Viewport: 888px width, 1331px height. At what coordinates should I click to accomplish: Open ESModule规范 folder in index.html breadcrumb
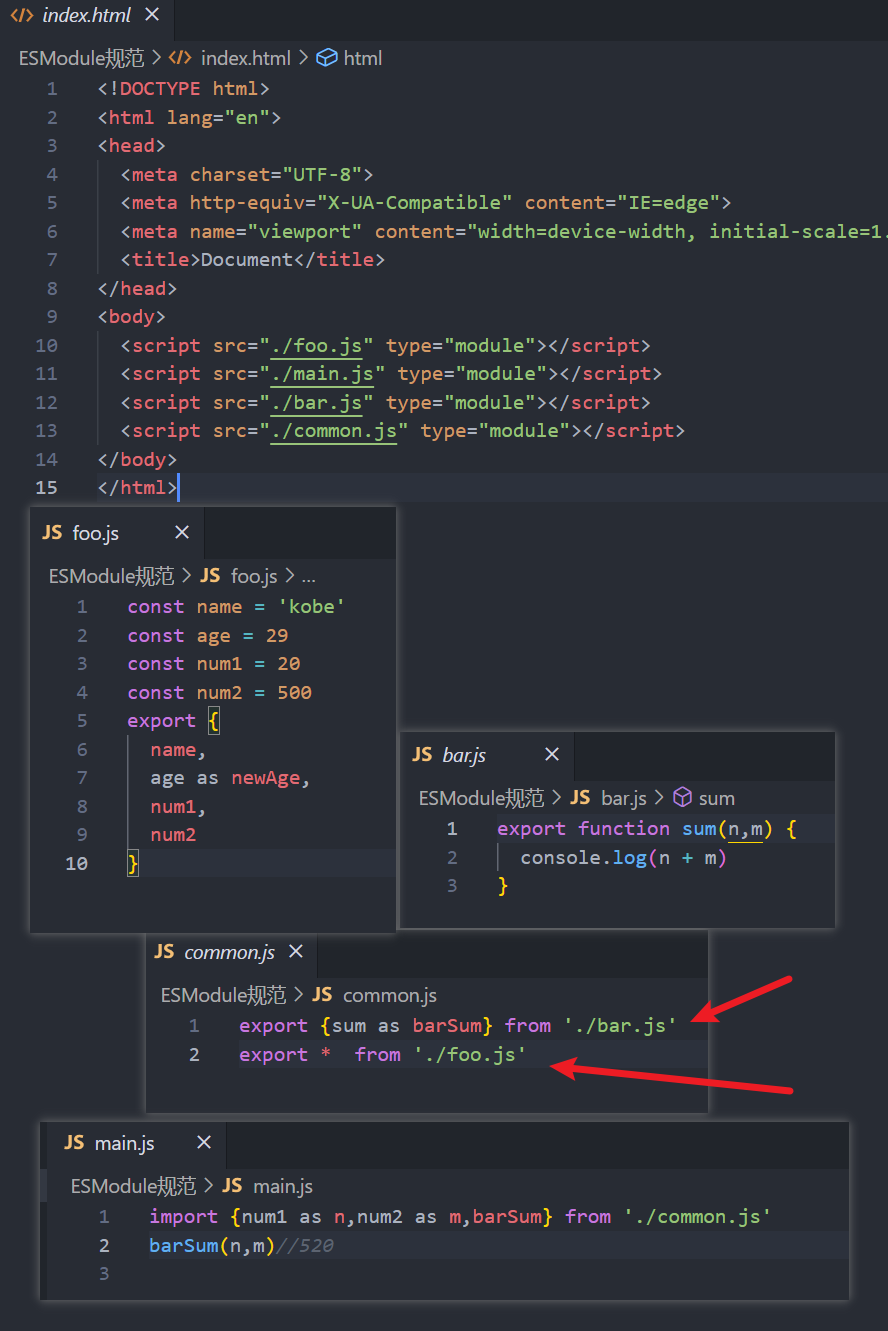(x=82, y=58)
